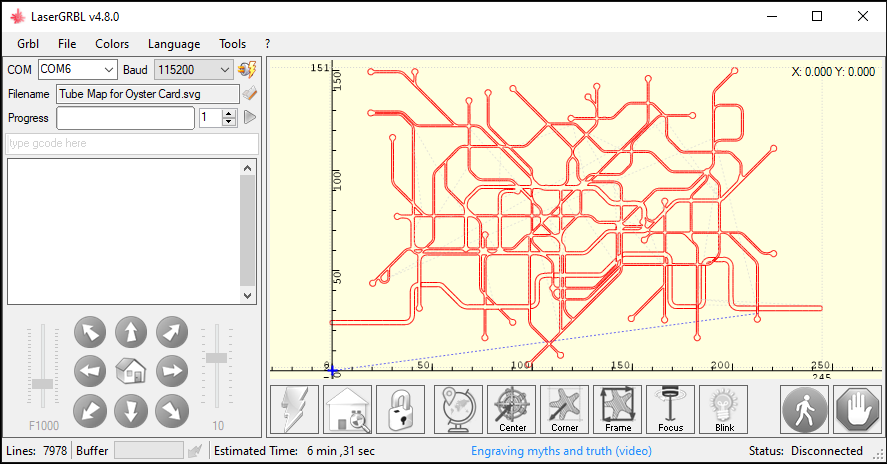Click the Status: Disconnected text
Image resolution: width=887 pixels, height=464 pixels.
[x=806, y=451]
